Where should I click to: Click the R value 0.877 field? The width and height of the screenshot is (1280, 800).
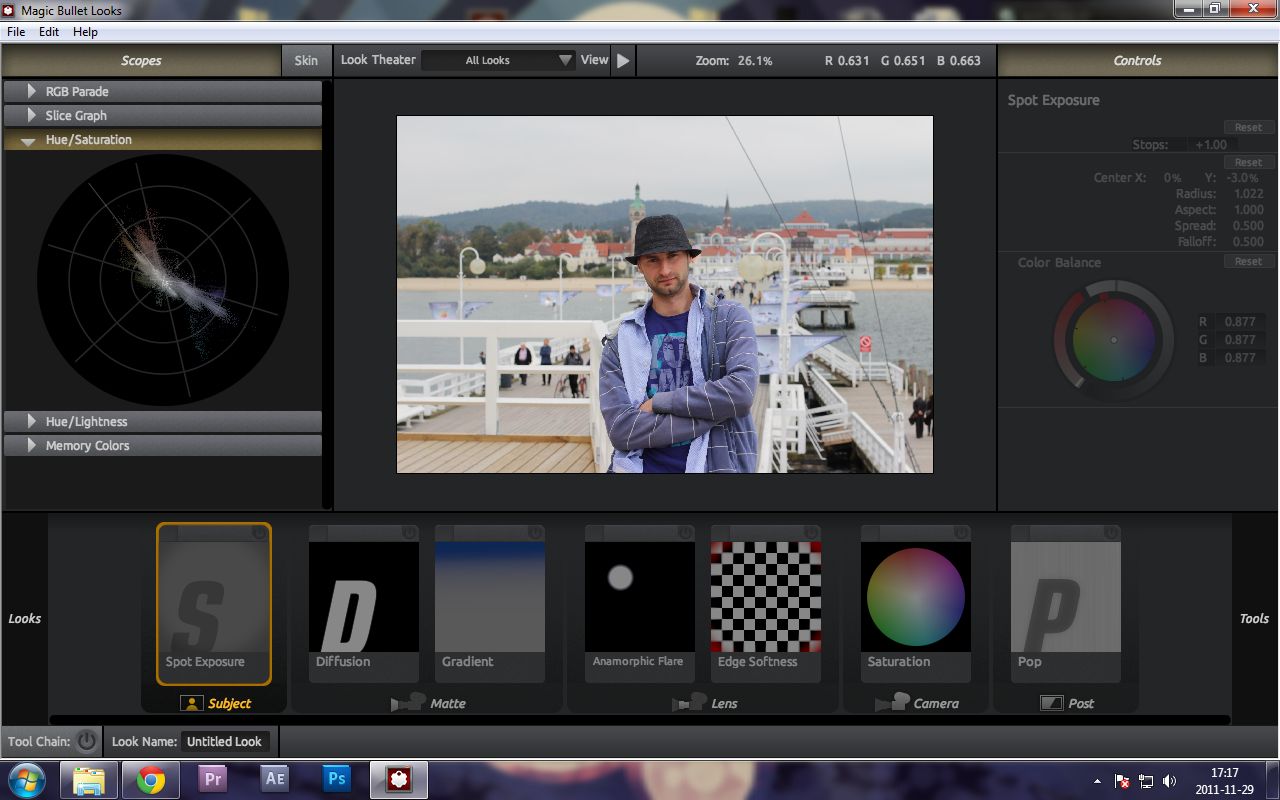click(x=1240, y=321)
